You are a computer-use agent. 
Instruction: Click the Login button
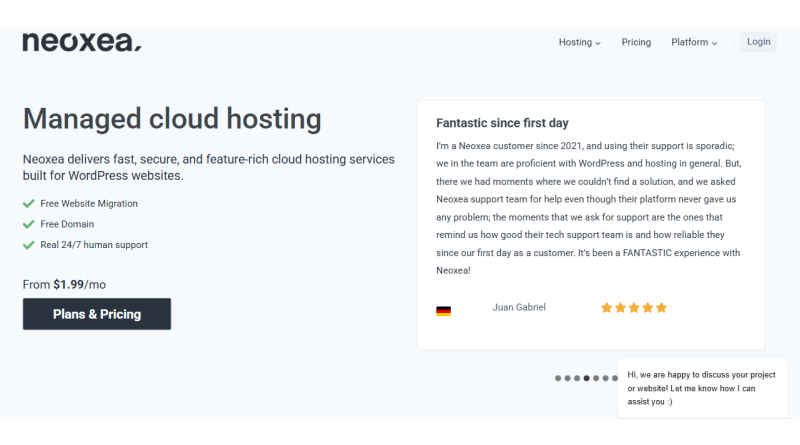tap(758, 42)
